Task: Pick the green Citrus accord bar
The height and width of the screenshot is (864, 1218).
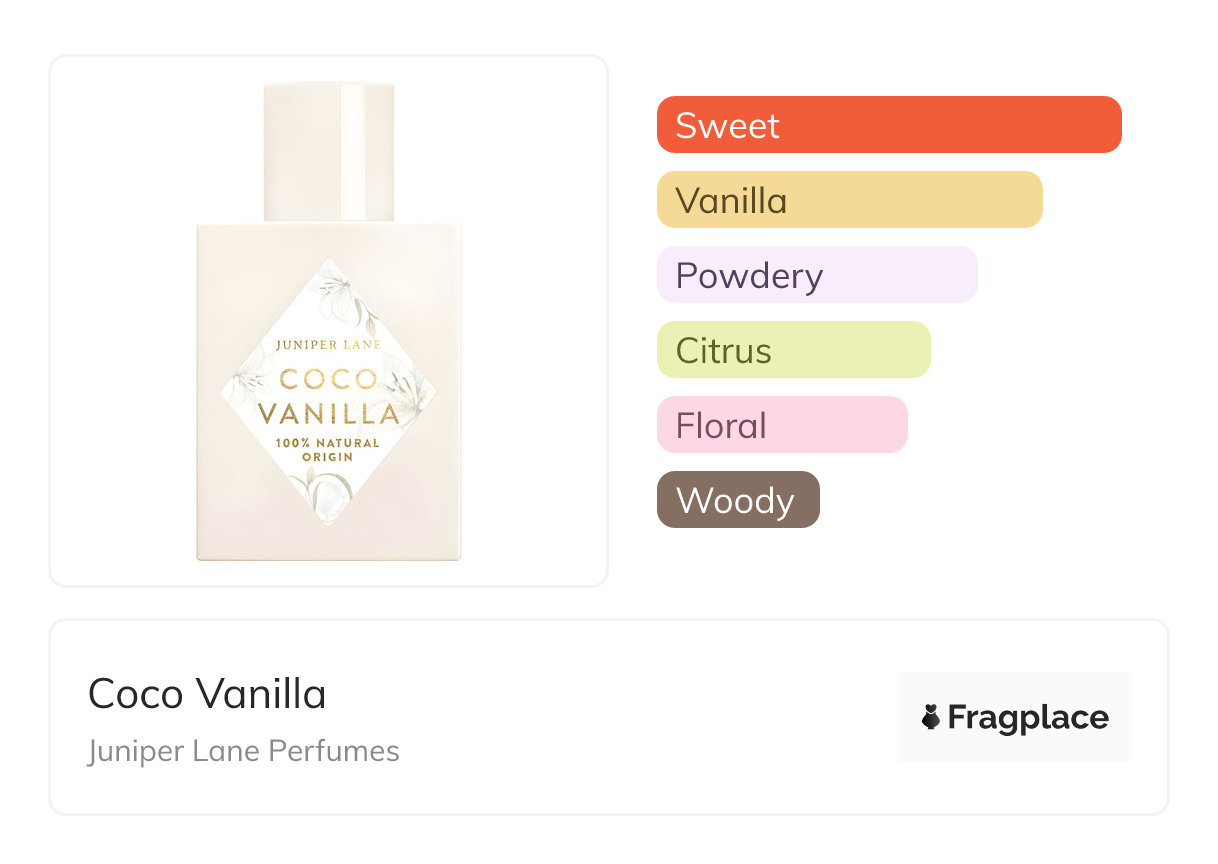Action: (793, 350)
